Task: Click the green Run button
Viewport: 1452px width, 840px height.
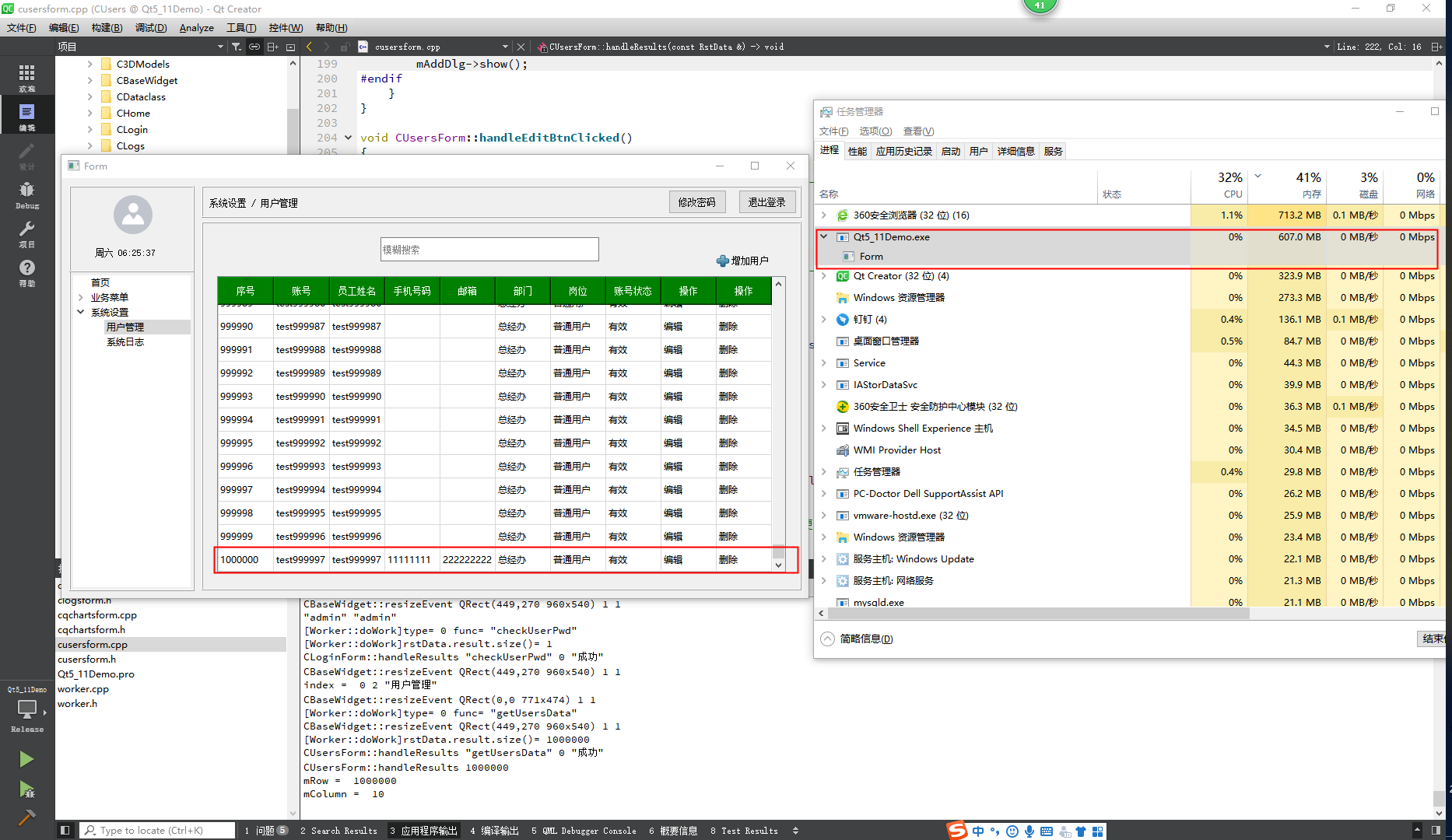Action: [26, 759]
